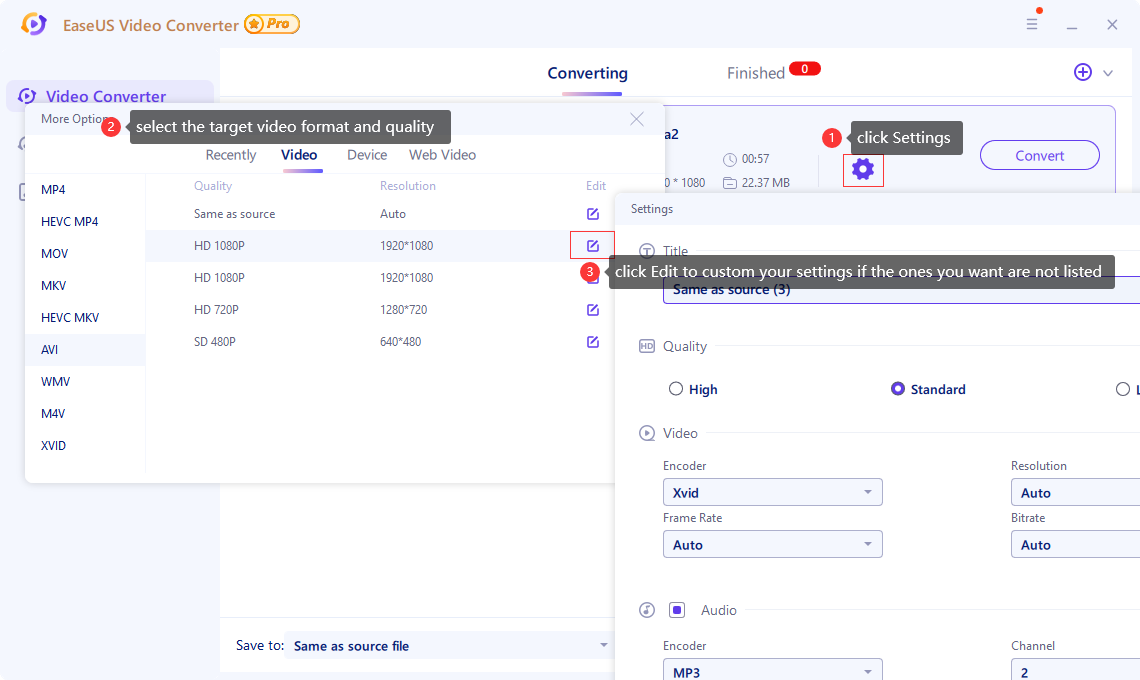Select MP4 format
Image resolution: width=1140 pixels, height=680 pixels.
tap(85, 190)
